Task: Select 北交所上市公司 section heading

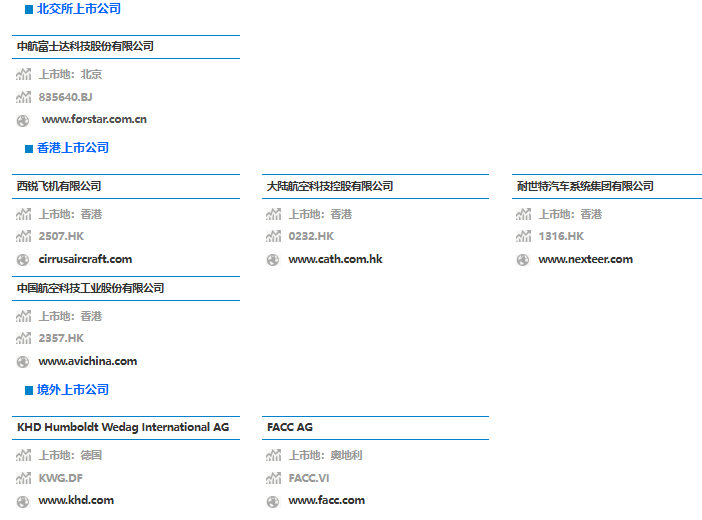Action: (79, 9)
